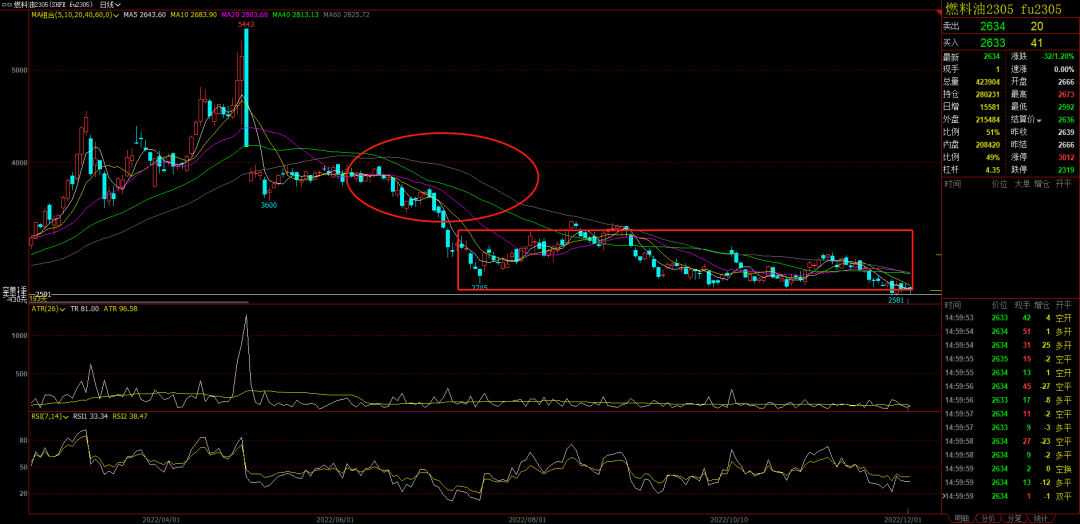The width and height of the screenshot is (1080, 524).
Task: Select the last tick row marked 双平
Action: click(x=1008, y=496)
